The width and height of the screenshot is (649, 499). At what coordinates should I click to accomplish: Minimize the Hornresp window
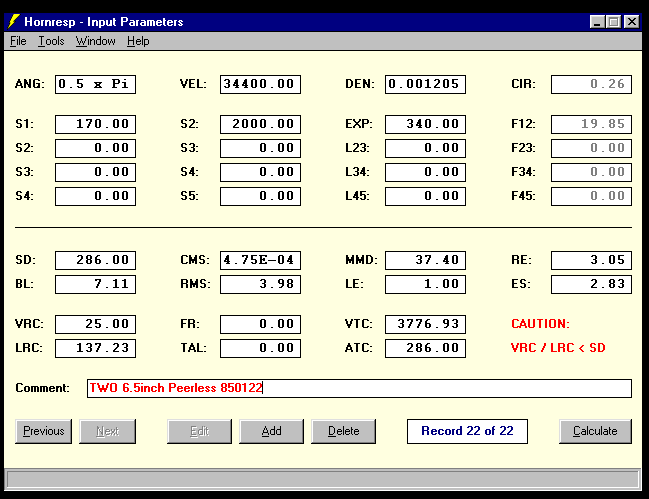[596, 22]
